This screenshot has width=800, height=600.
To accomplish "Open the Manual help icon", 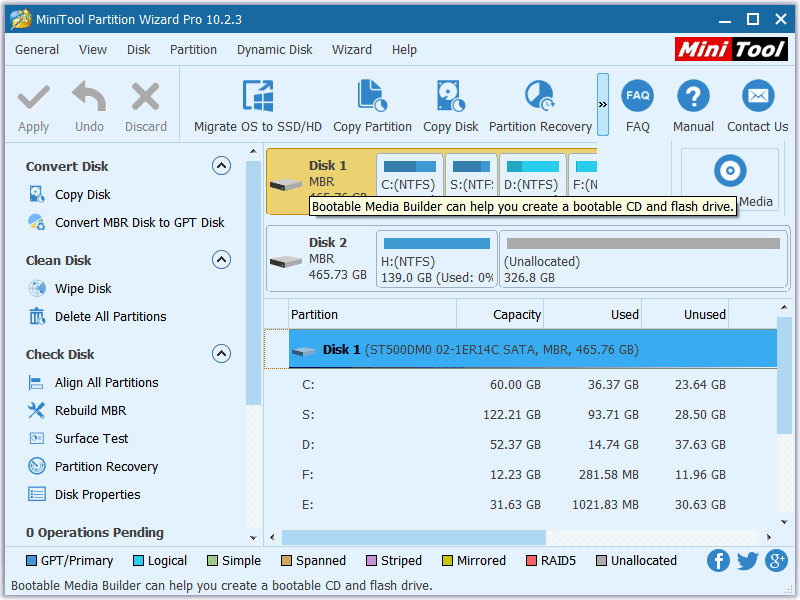I will (693, 95).
